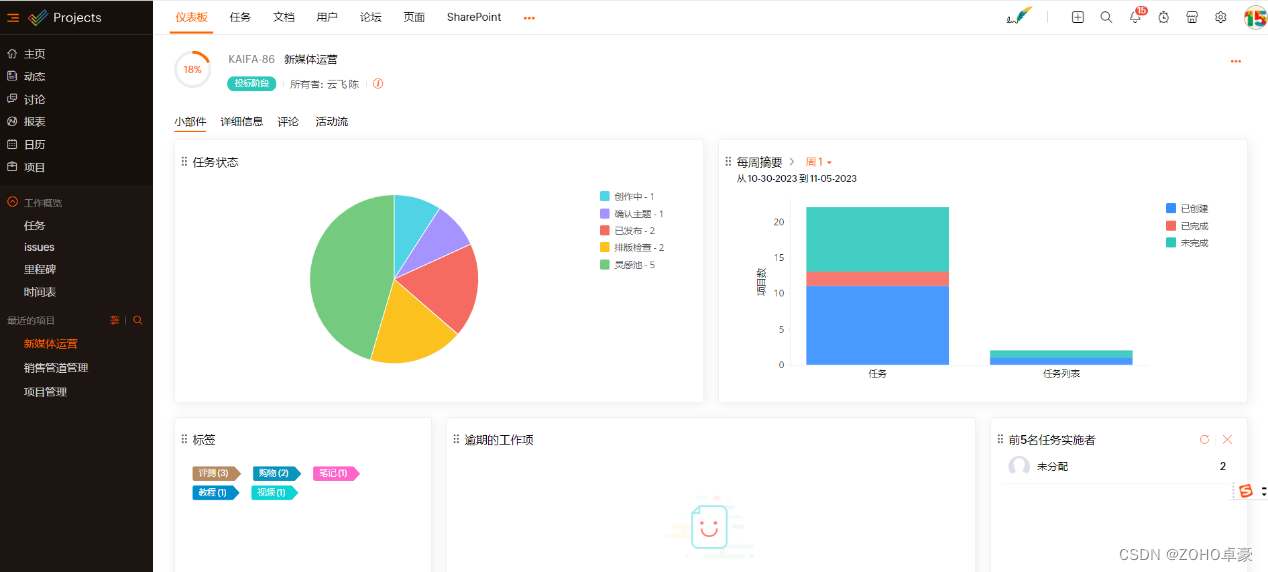Screen dimensions: 1268x572
Task: Collapse the 工作概览 section
Action: point(12,202)
